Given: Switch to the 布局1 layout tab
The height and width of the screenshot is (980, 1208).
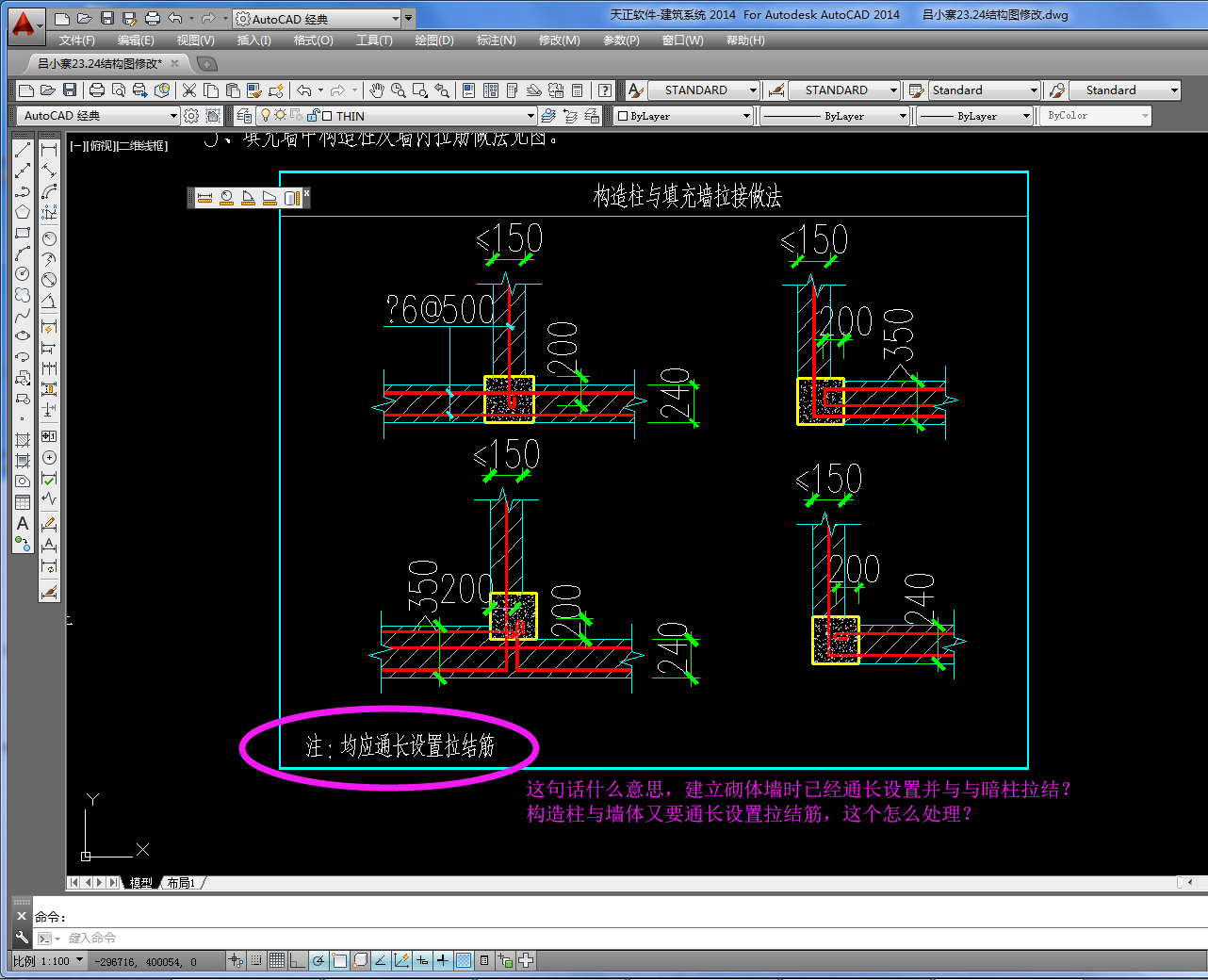Looking at the screenshot, I should 181,883.
